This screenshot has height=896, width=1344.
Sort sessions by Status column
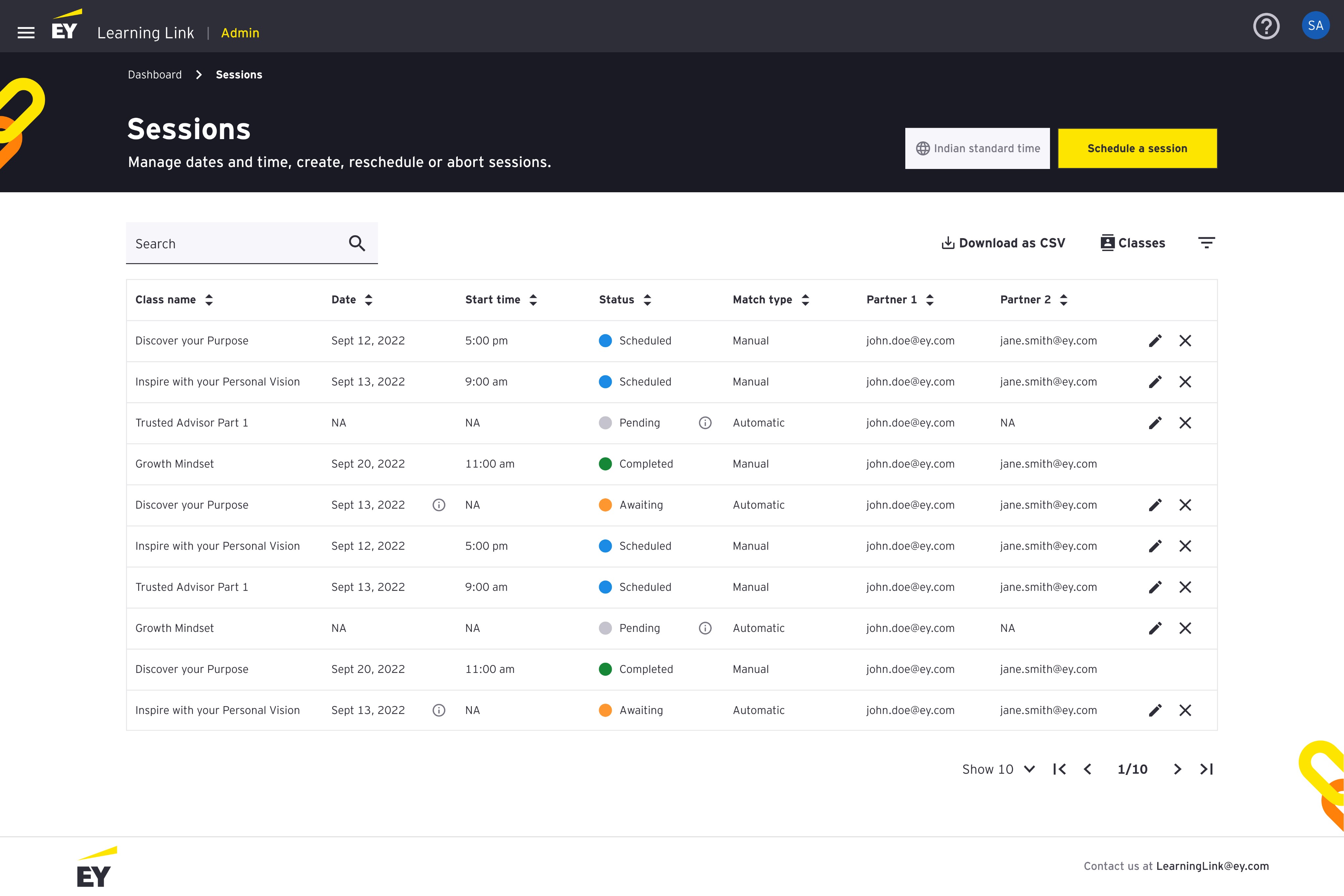[647, 300]
